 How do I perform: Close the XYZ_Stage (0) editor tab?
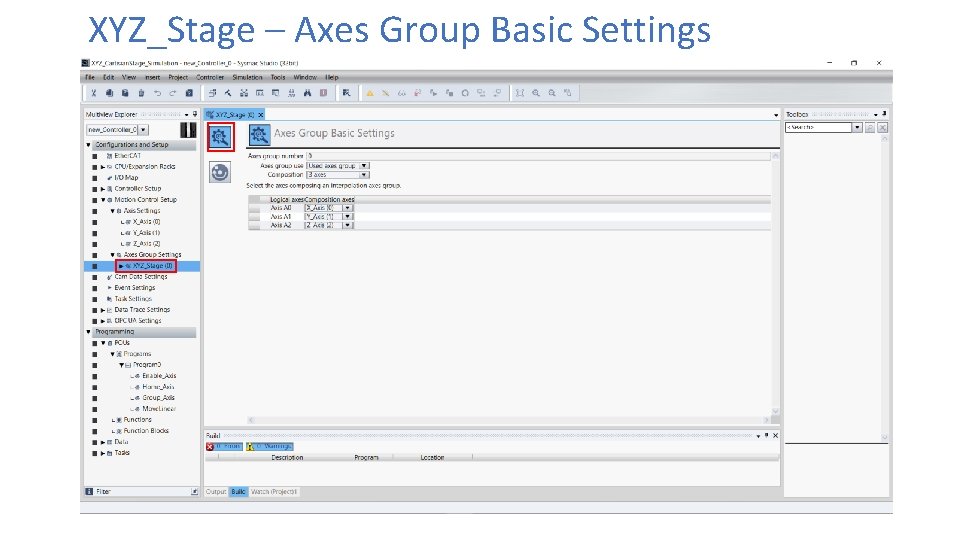(261, 114)
